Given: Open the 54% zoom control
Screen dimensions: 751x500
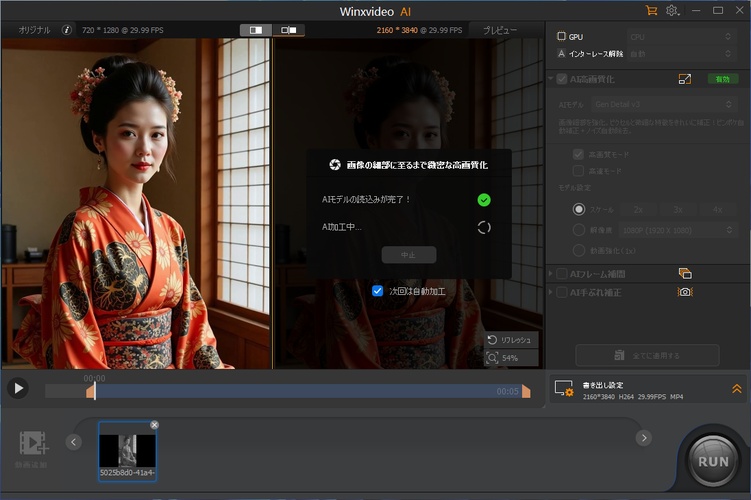Looking at the screenshot, I should click(511, 358).
